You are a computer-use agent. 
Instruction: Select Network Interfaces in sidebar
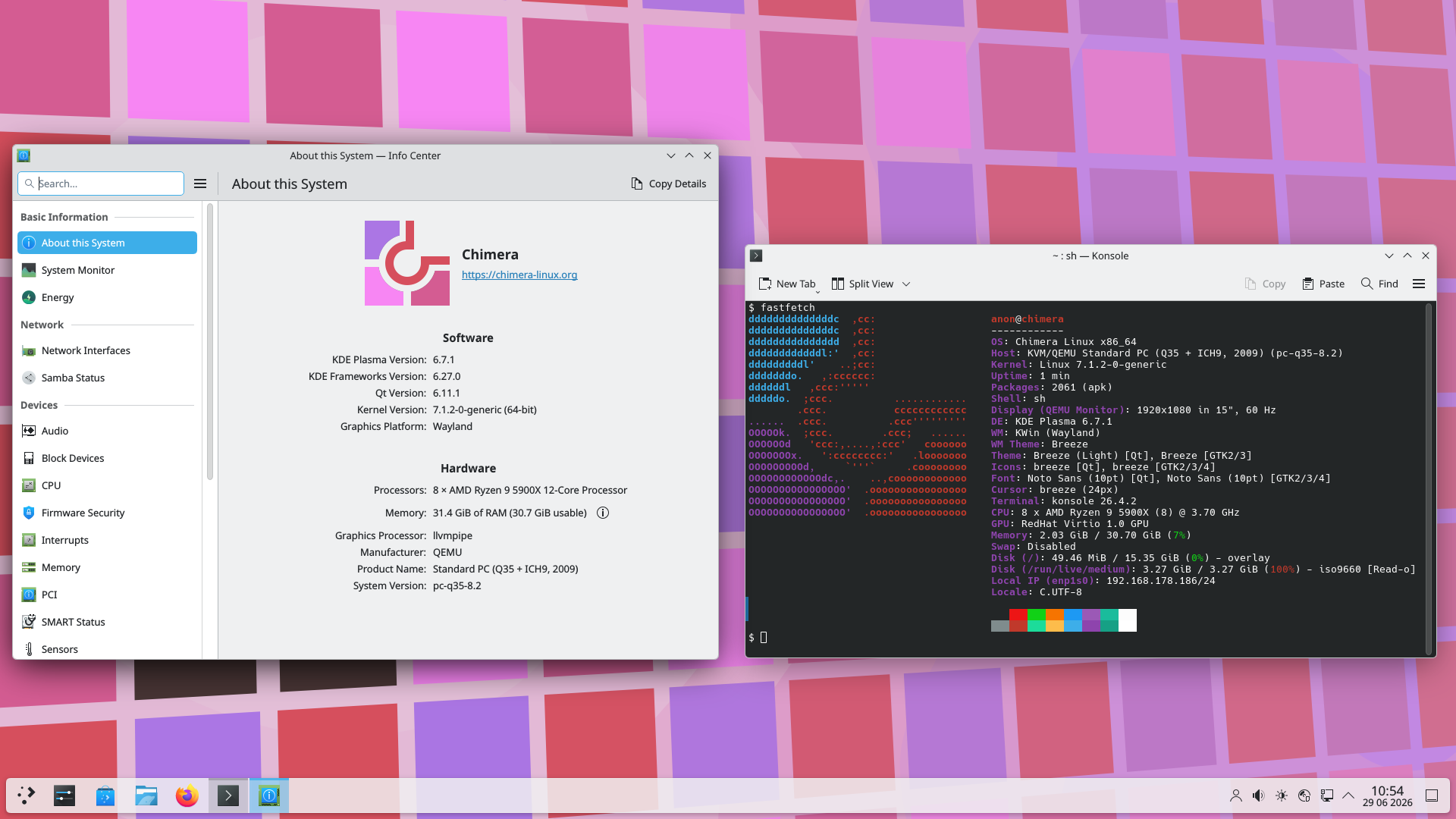click(107, 350)
